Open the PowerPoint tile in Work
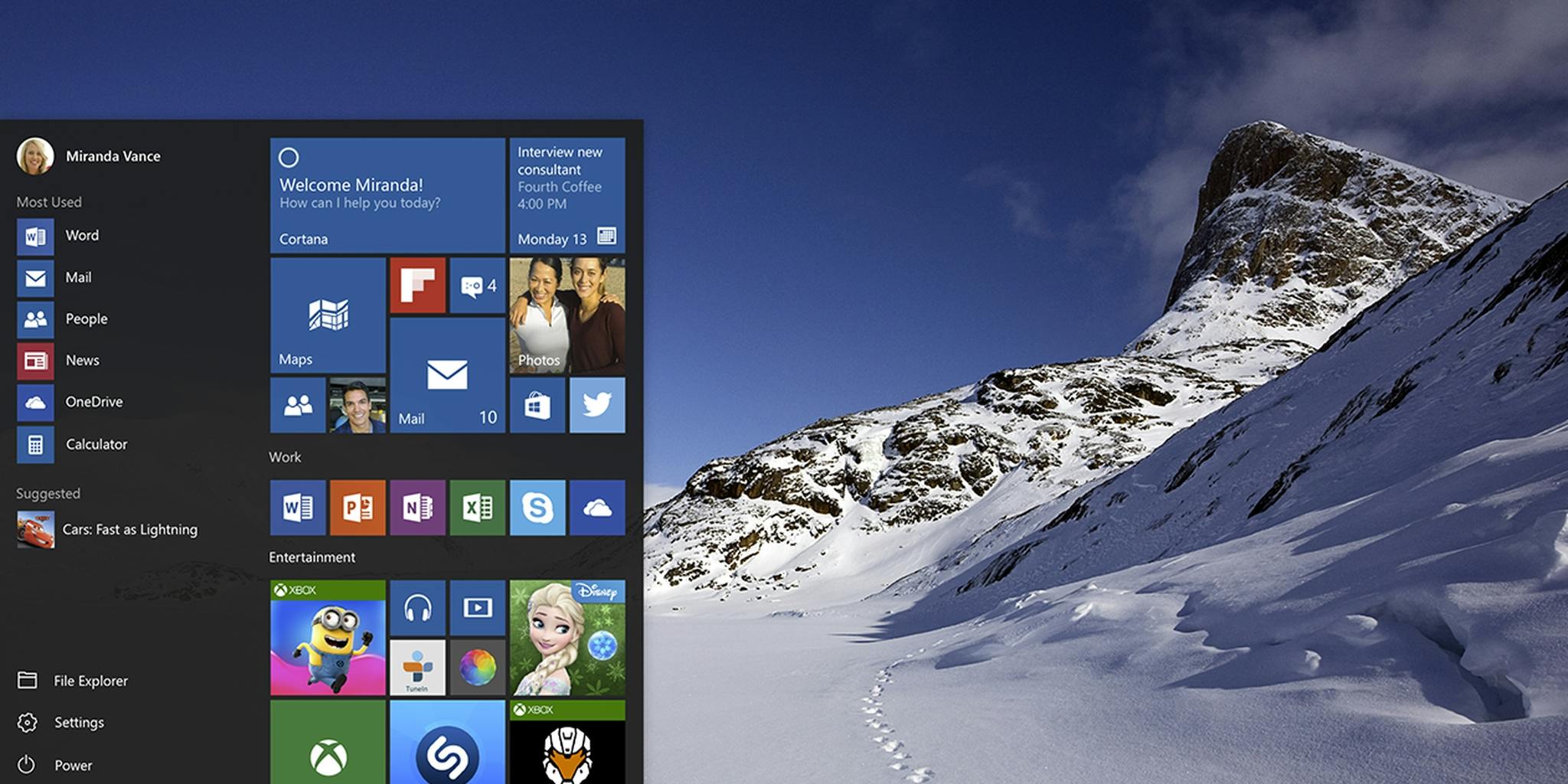This screenshot has width=1568, height=784. (358, 508)
